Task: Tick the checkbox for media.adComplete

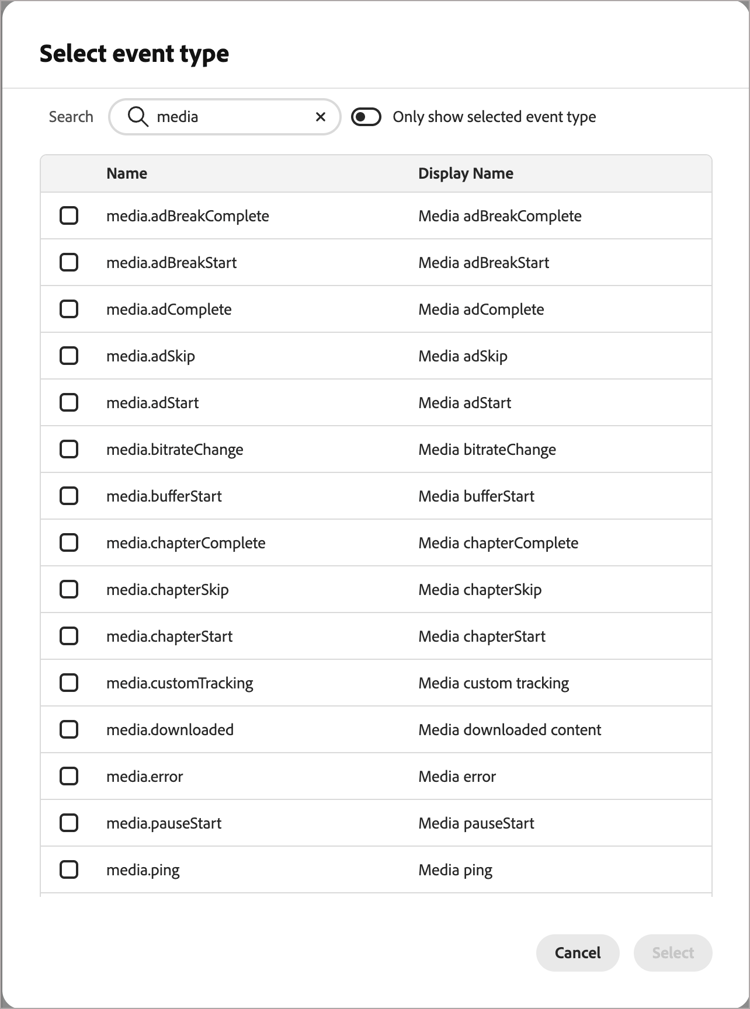Action: pos(69,309)
